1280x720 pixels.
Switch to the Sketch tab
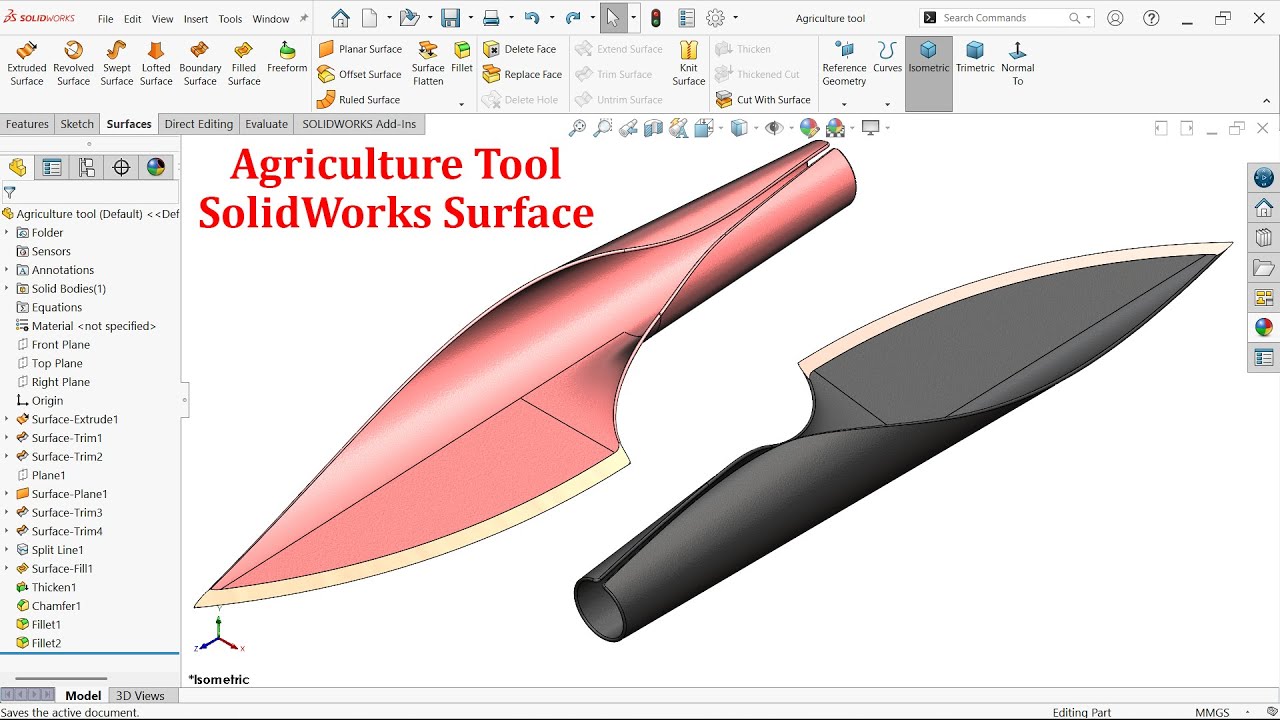click(x=77, y=124)
